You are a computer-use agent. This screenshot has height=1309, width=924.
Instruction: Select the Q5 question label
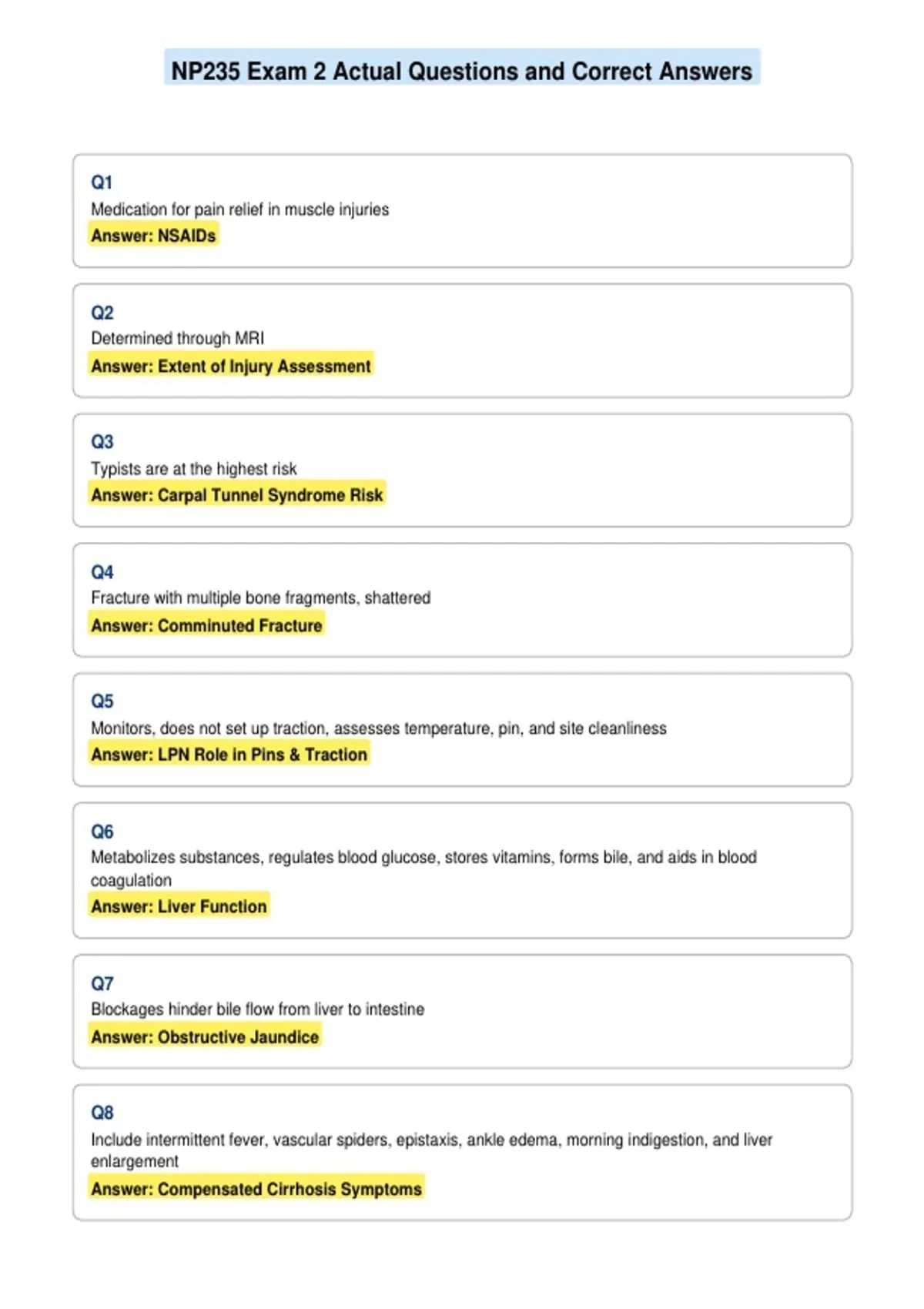pos(102,701)
